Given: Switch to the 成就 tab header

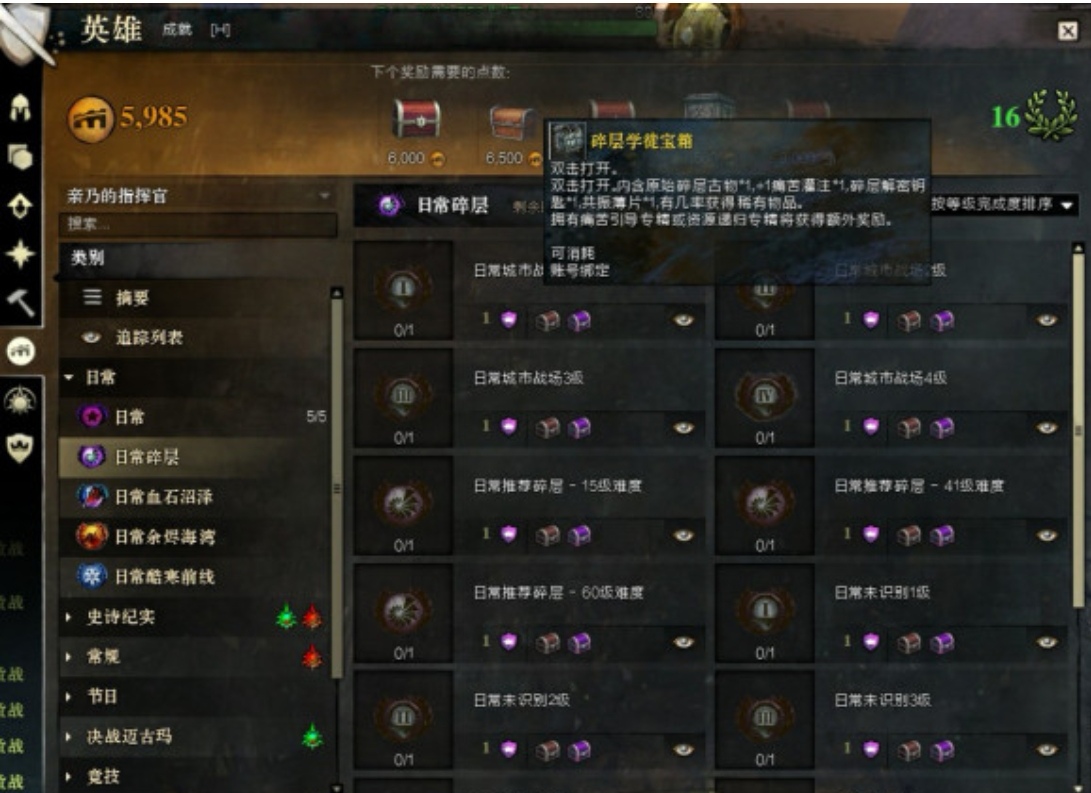Looking at the screenshot, I should pos(177,29).
